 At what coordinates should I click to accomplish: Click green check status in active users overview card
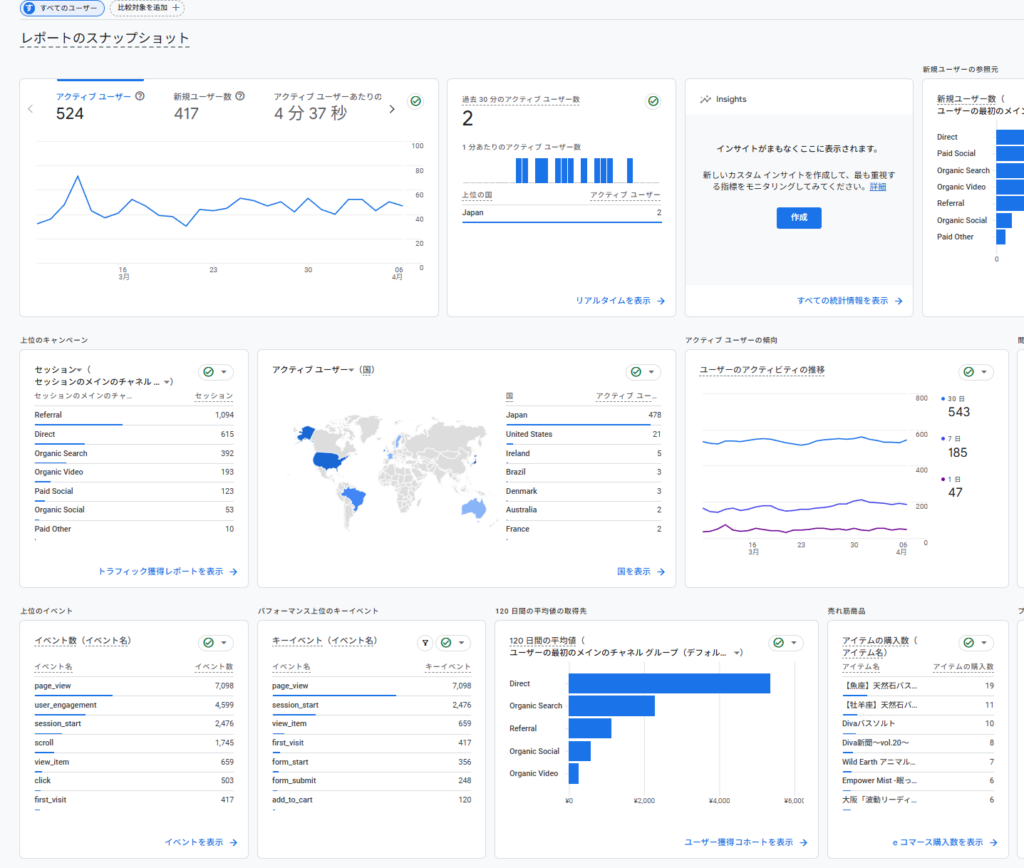[x=415, y=101]
